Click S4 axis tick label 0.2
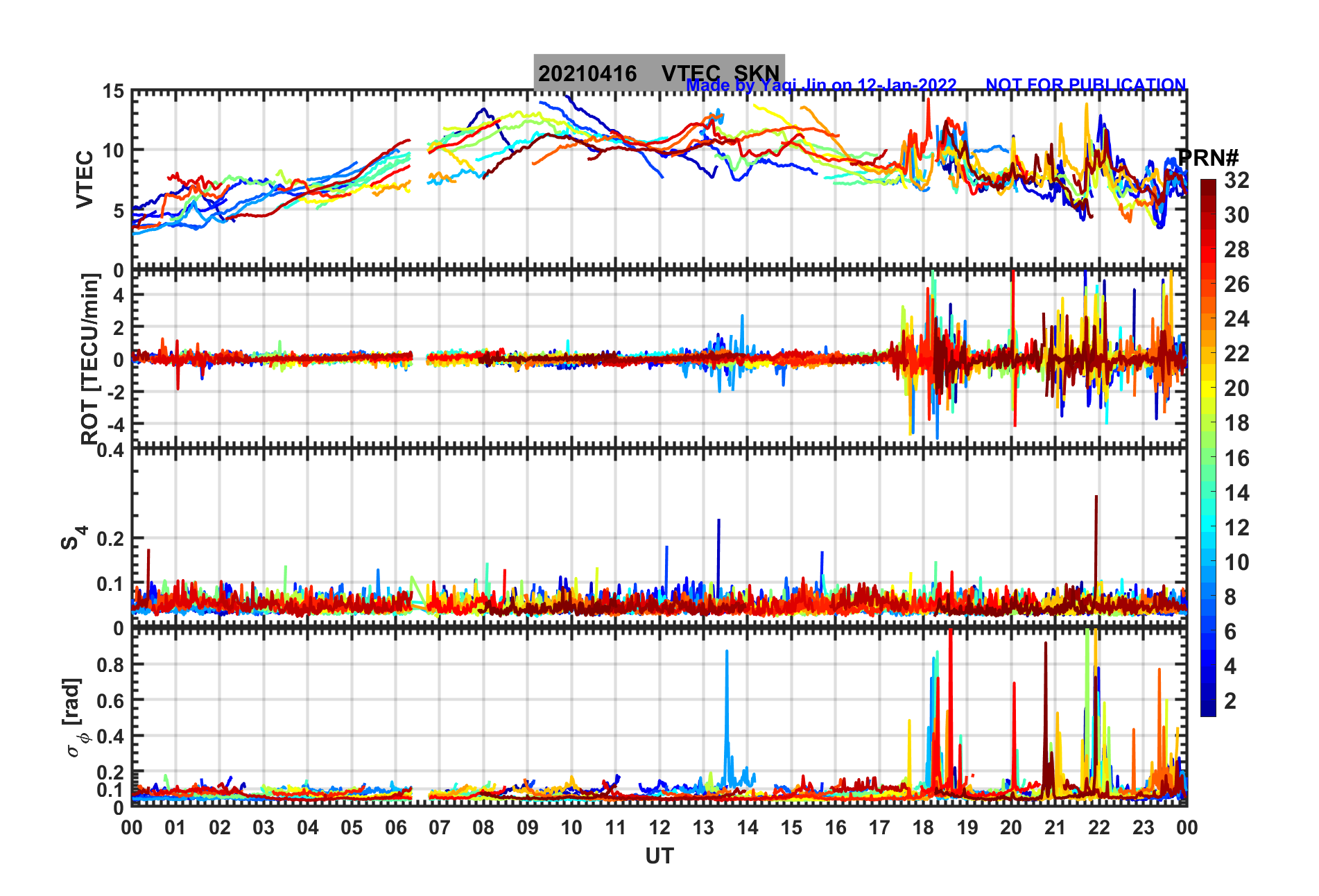 [x=111, y=539]
